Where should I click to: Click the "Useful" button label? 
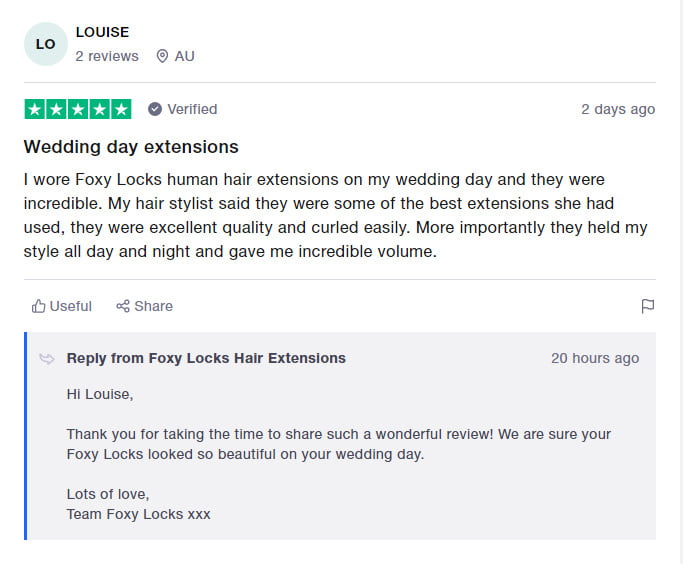coord(70,306)
